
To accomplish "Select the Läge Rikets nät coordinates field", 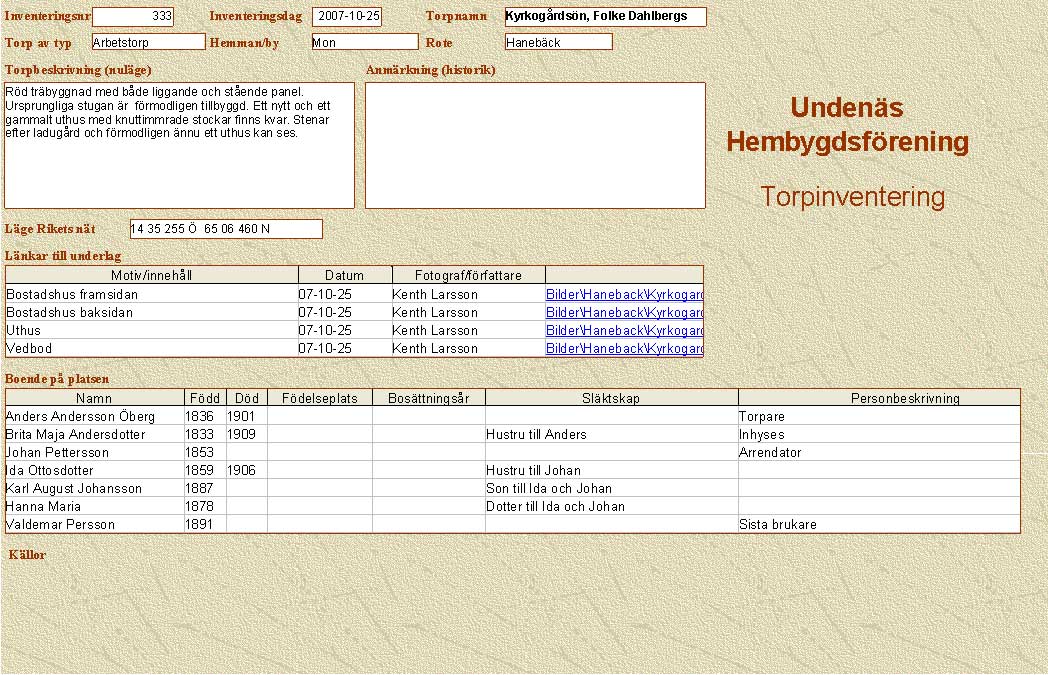I will [x=226, y=229].
